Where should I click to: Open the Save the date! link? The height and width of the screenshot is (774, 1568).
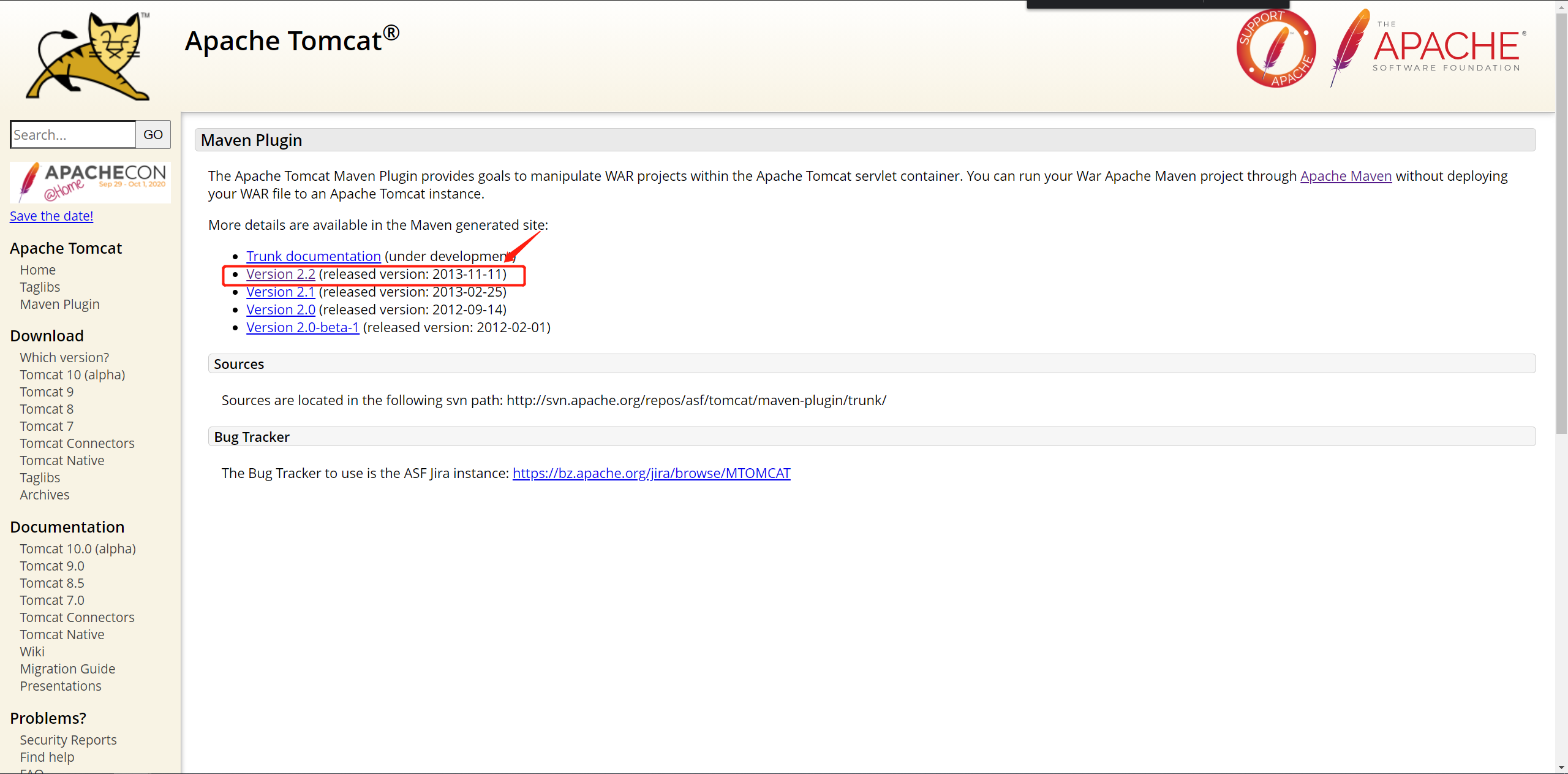(51, 216)
